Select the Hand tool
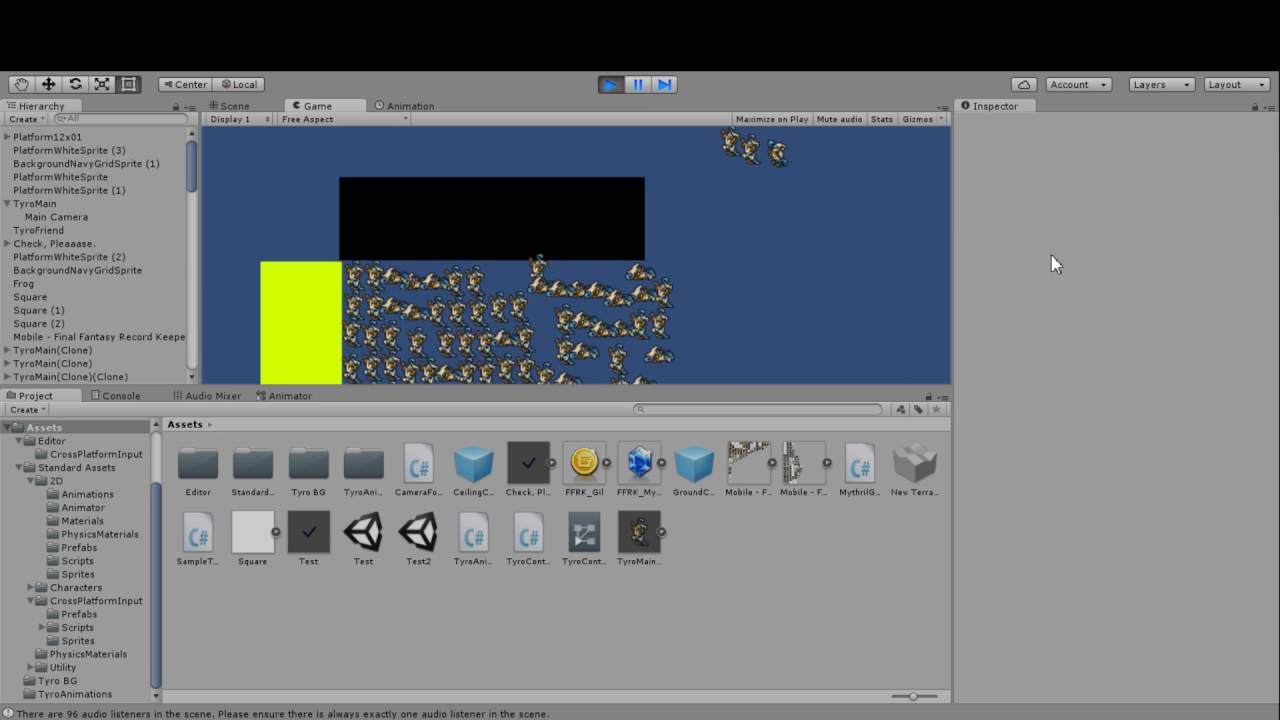This screenshot has width=1280, height=720. point(21,85)
